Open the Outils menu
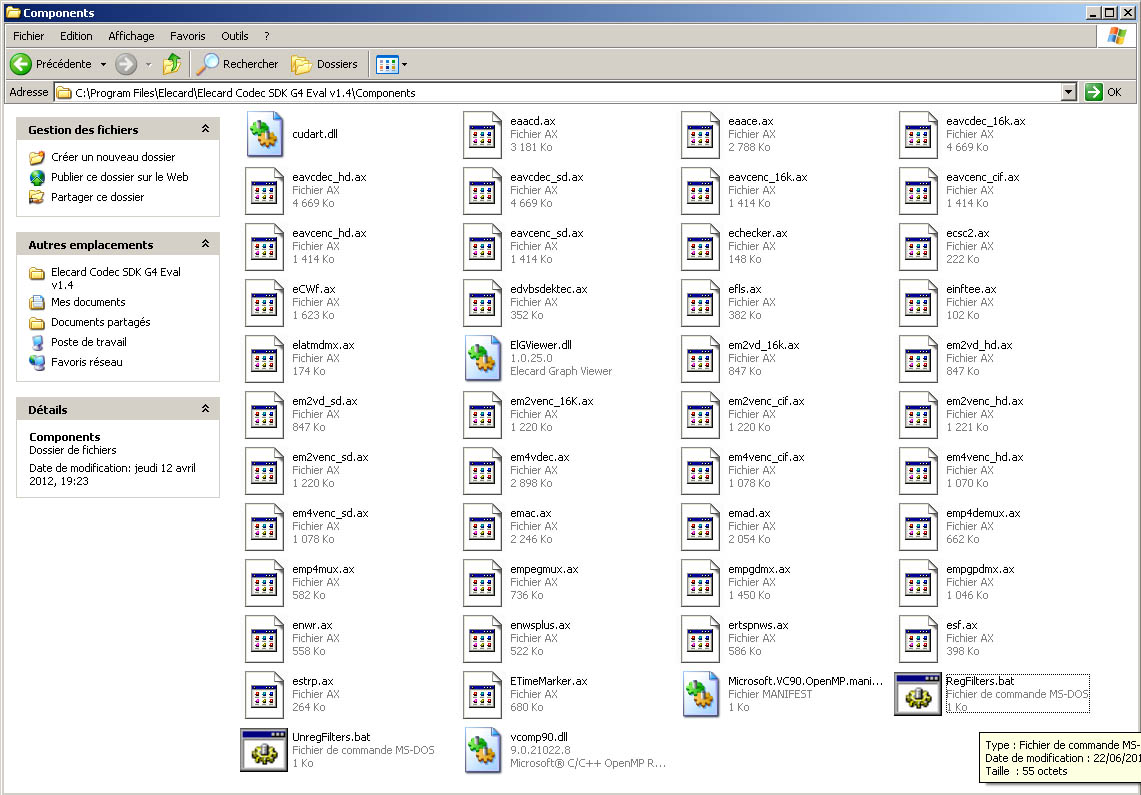The width and height of the screenshot is (1141, 795). tap(234, 36)
